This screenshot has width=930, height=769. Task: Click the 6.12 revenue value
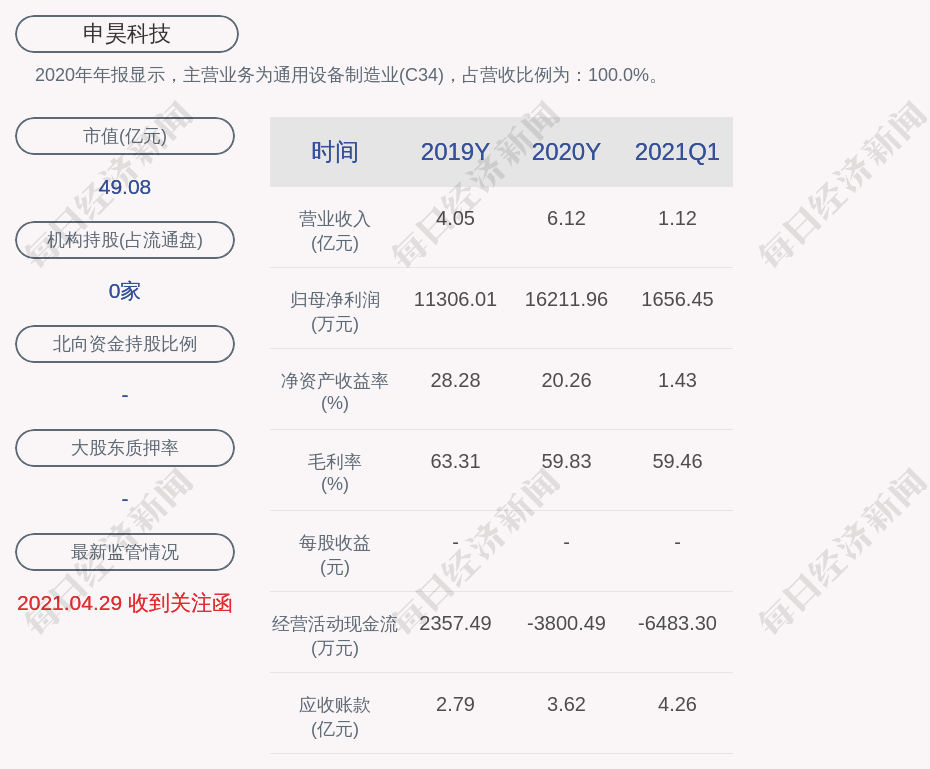(x=566, y=218)
